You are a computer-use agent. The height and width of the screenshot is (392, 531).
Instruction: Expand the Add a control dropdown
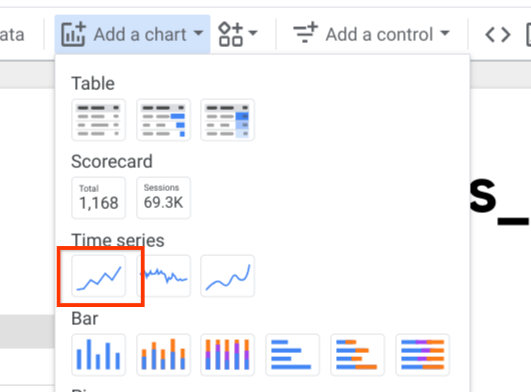pos(371,34)
